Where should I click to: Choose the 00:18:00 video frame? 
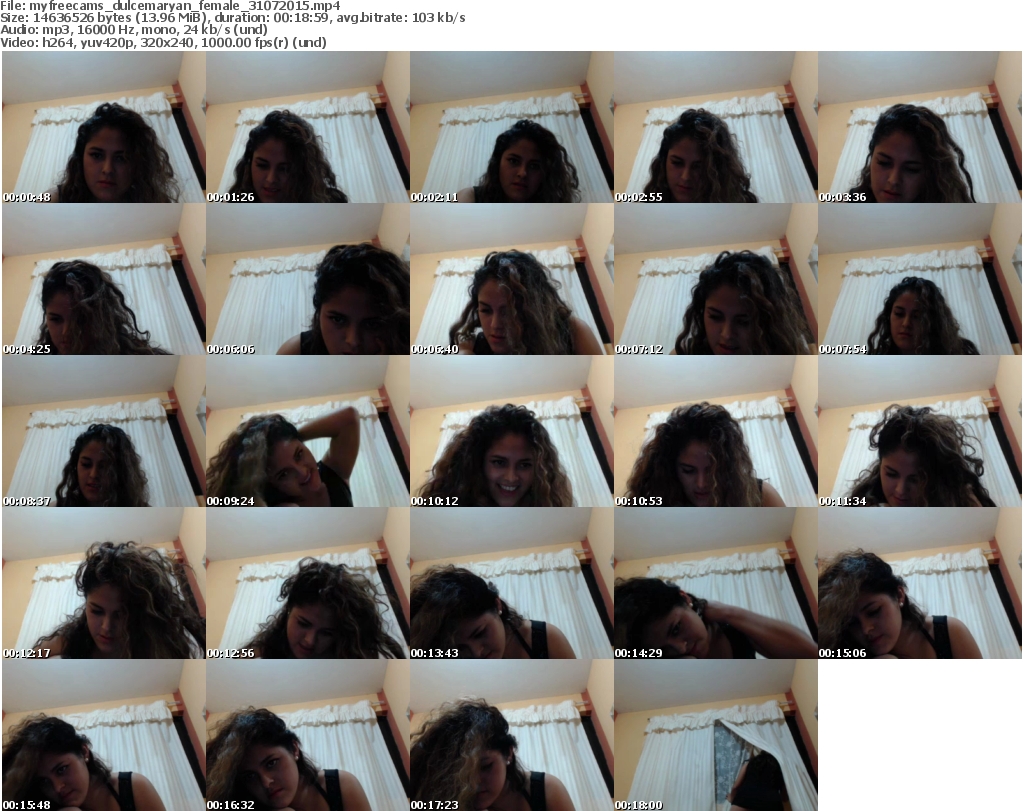click(x=715, y=735)
